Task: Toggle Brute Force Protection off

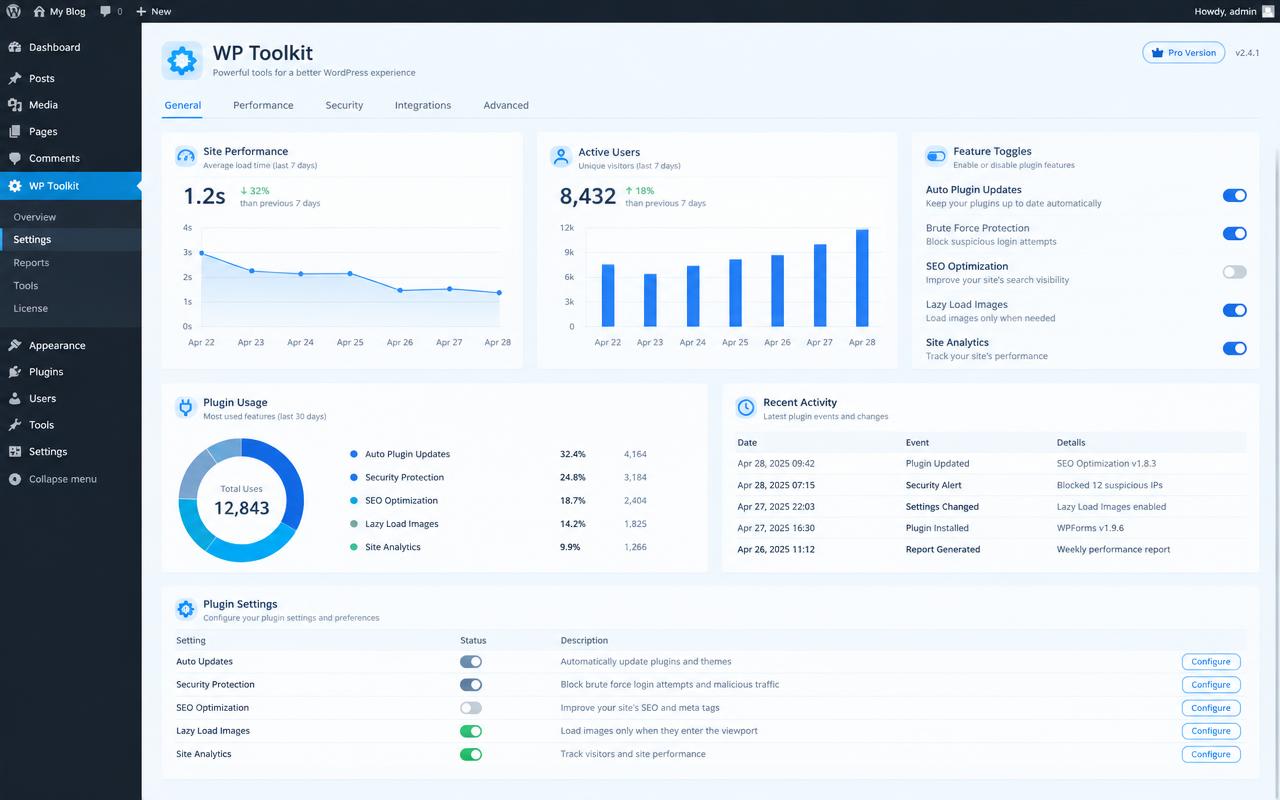Action: (1235, 234)
